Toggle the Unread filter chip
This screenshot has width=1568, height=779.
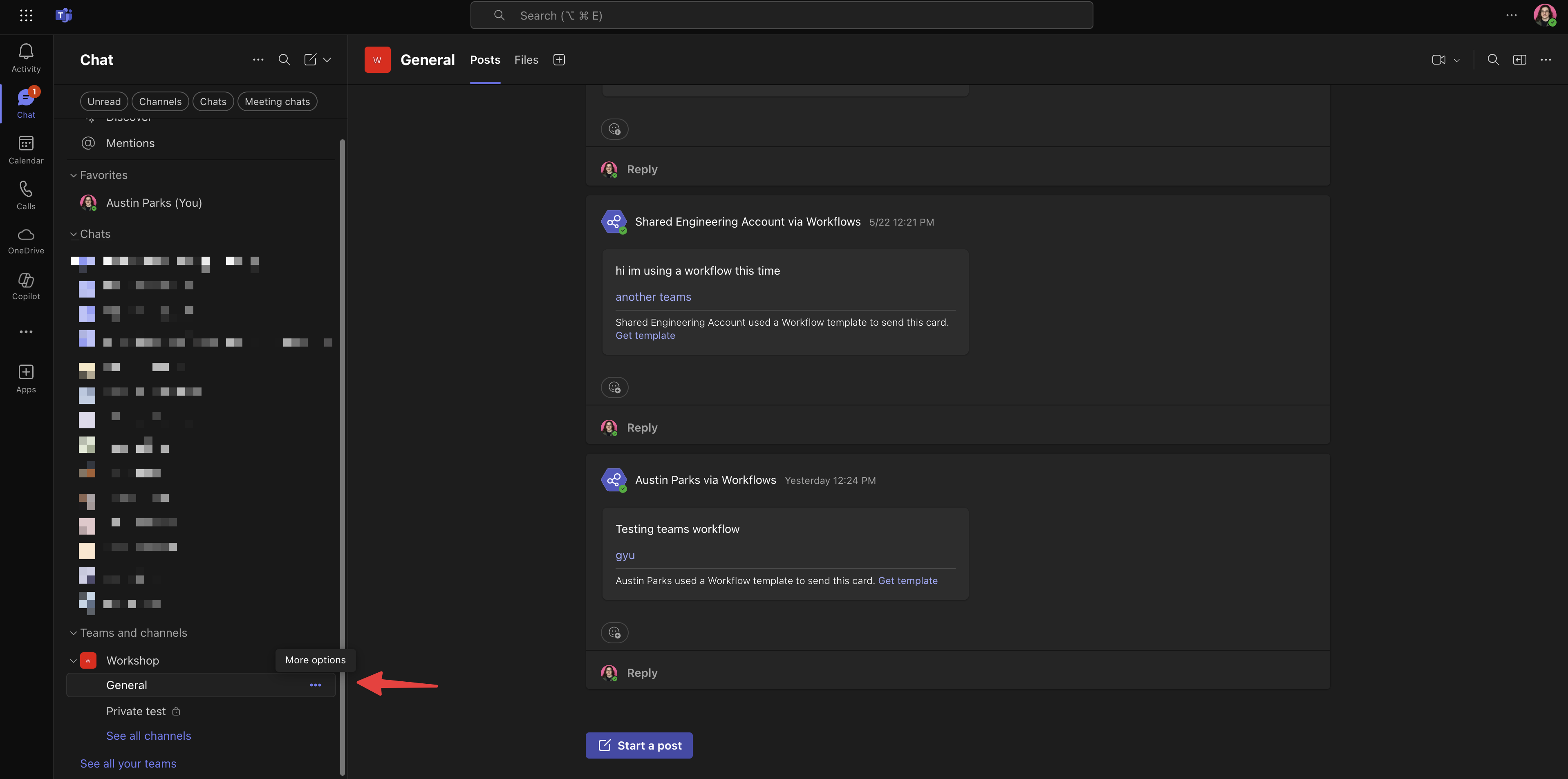(x=104, y=102)
